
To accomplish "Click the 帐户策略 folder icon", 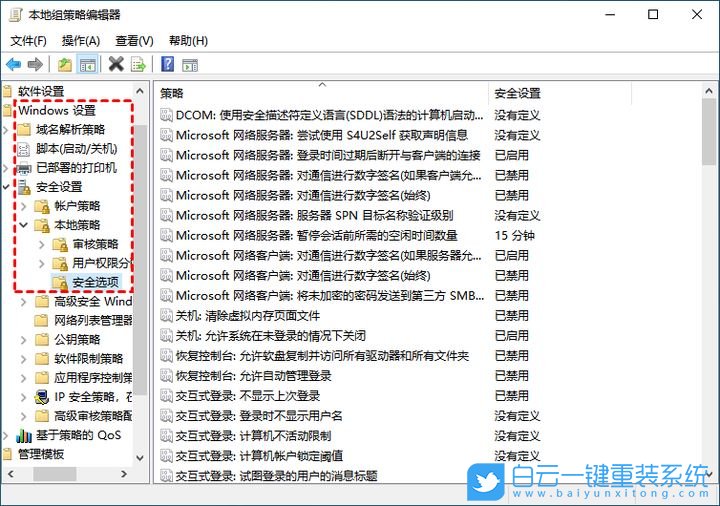I will [x=42, y=207].
